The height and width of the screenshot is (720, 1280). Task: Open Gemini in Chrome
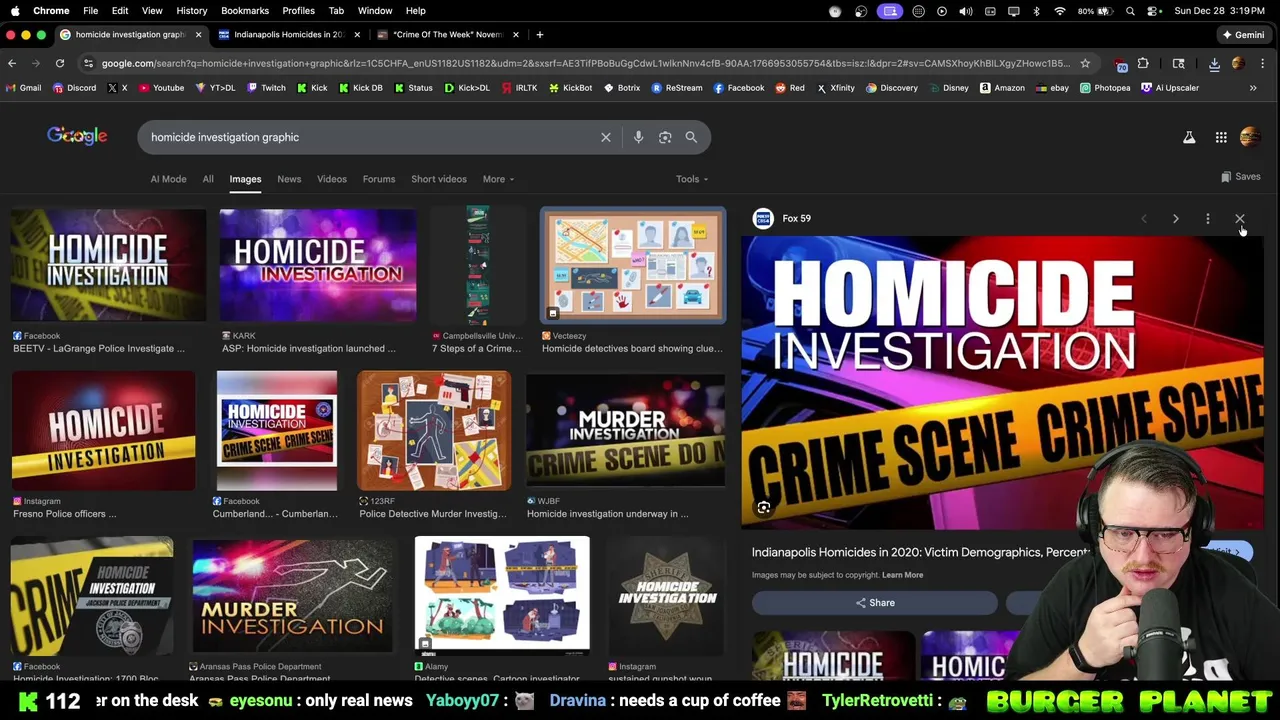click(1243, 34)
